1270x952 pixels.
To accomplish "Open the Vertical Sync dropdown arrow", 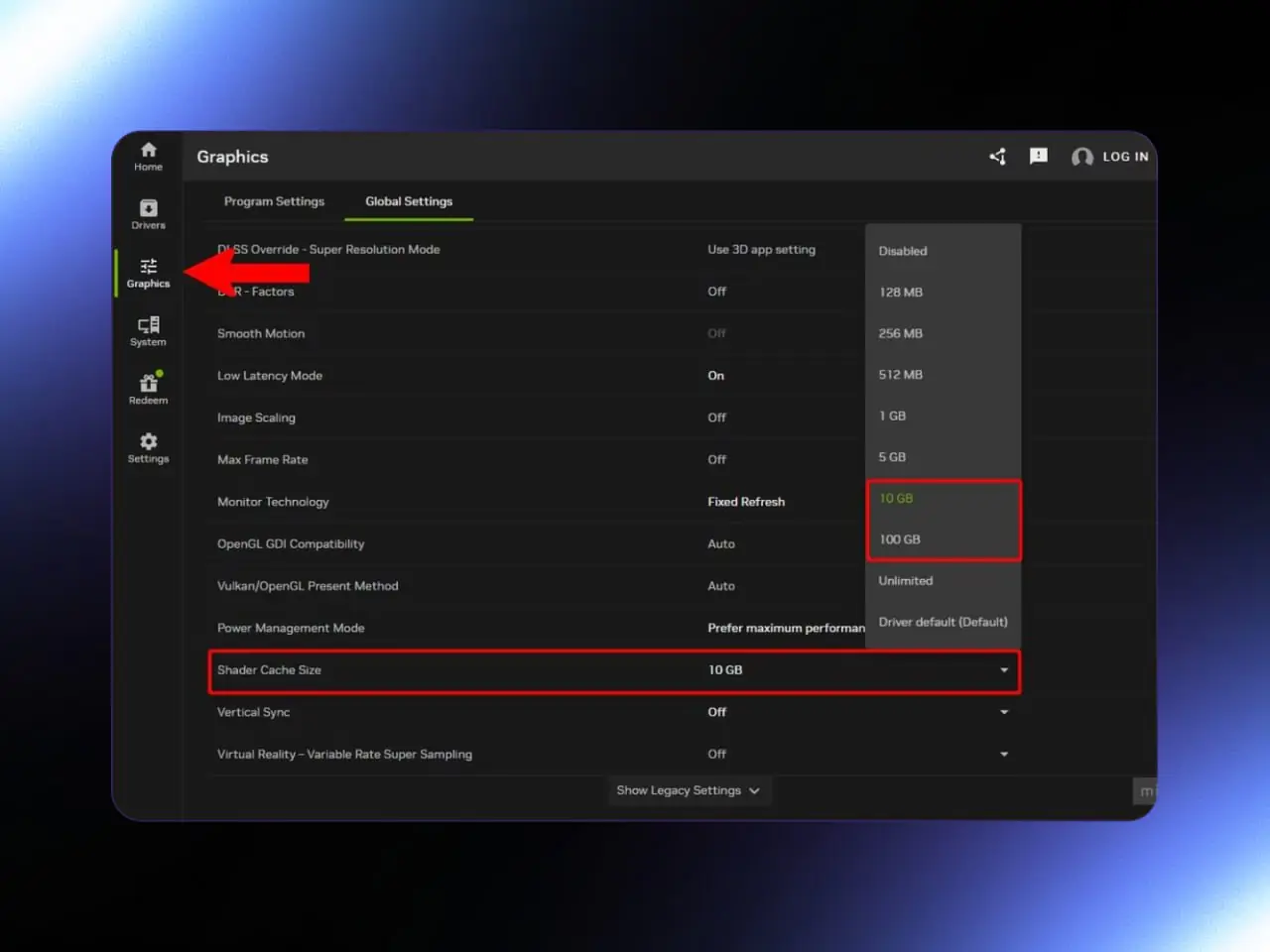I will tap(1004, 712).
